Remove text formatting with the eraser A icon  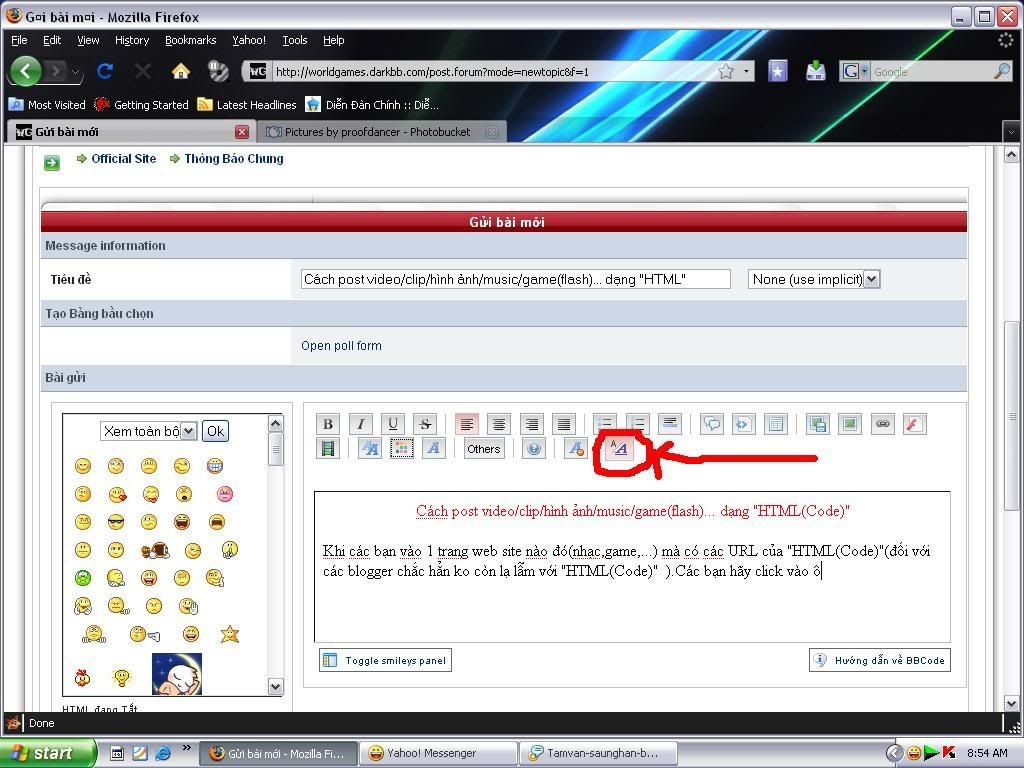(575, 449)
